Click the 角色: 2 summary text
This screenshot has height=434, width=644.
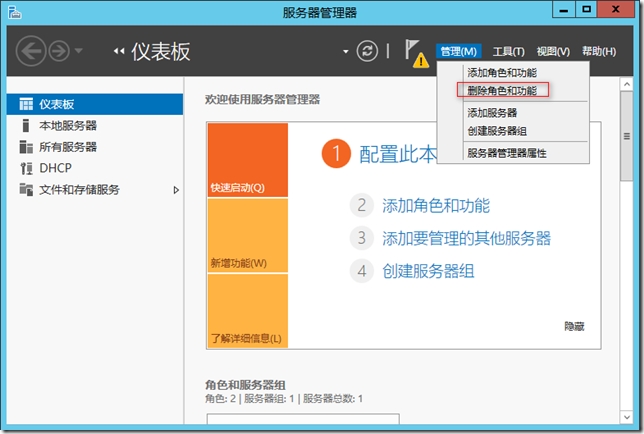(x=221, y=399)
